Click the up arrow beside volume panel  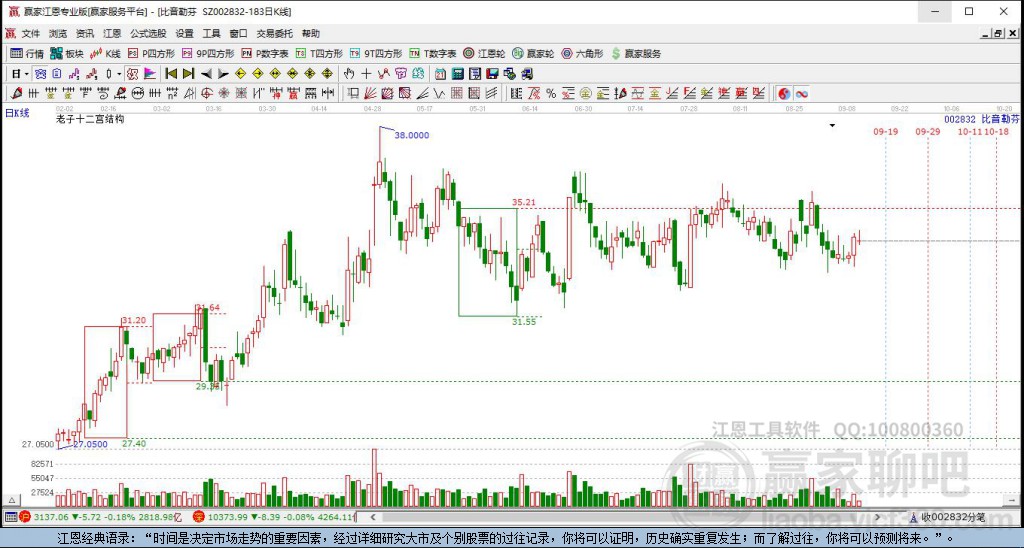pos(10,500)
